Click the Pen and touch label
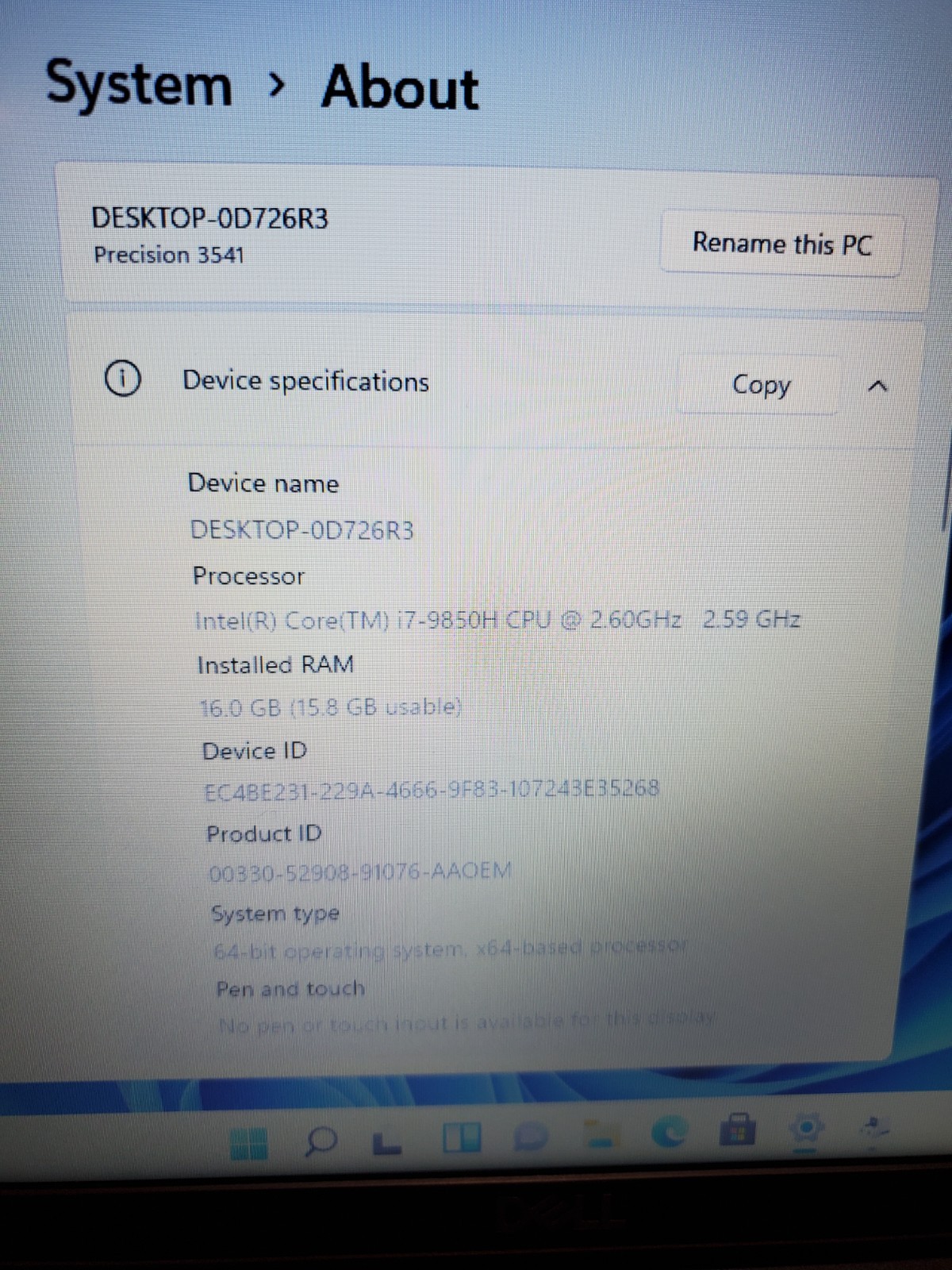The image size is (952, 1270). tap(290, 989)
